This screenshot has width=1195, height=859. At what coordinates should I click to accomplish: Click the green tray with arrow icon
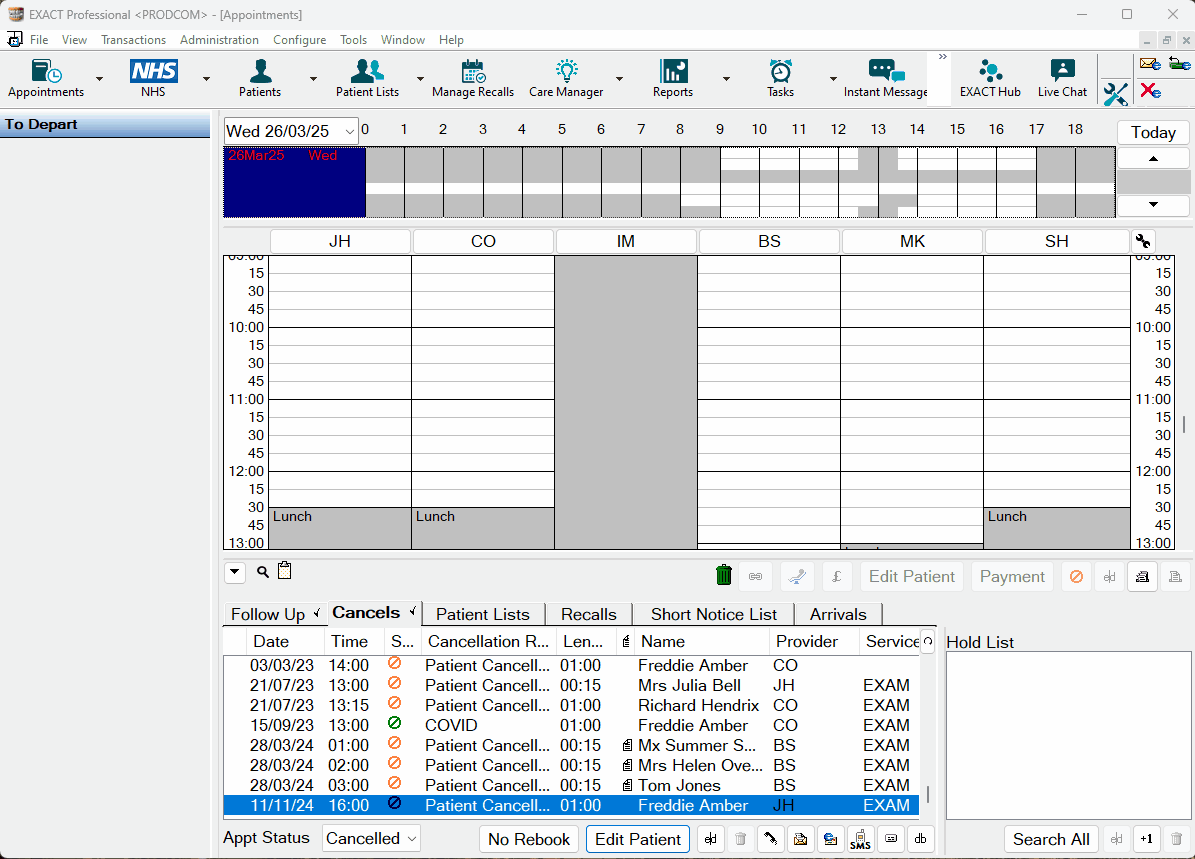pos(1180,64)
